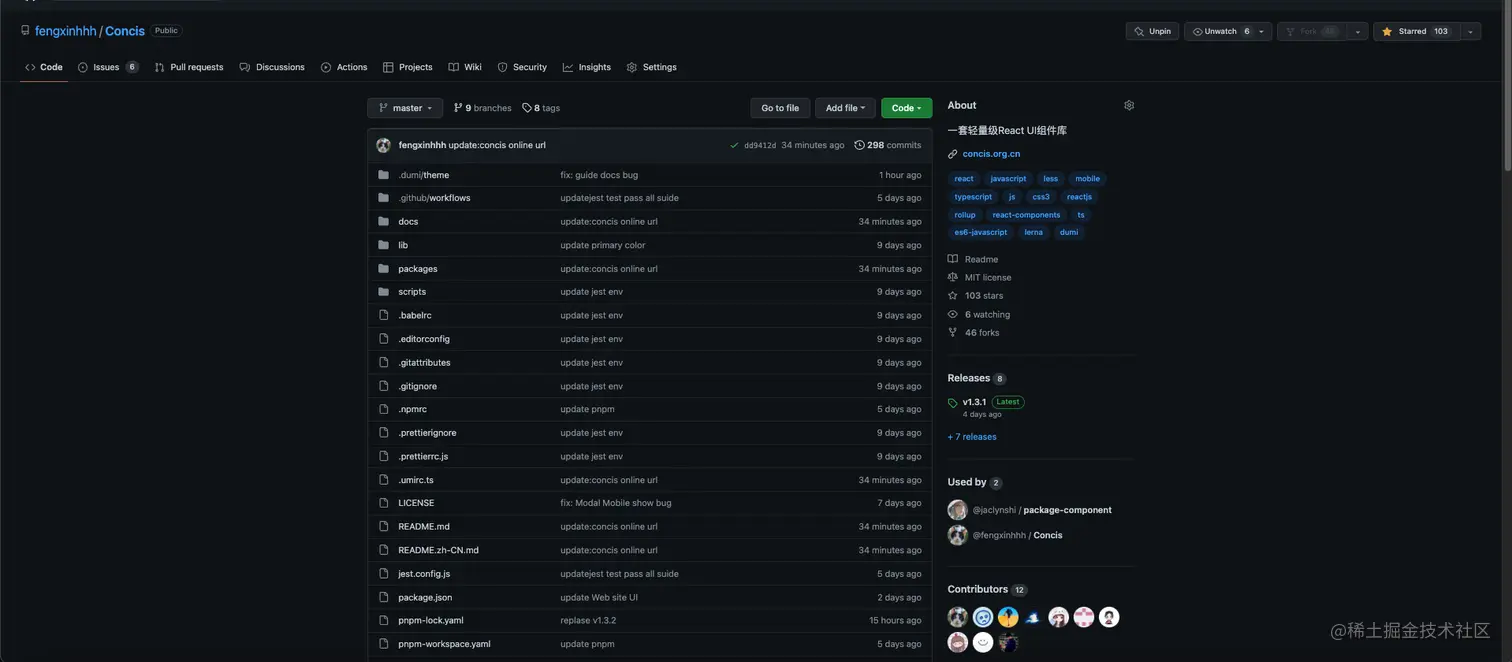Open the Security tab
This screenshot has height=662, width=1512.
tap(522, 67)
